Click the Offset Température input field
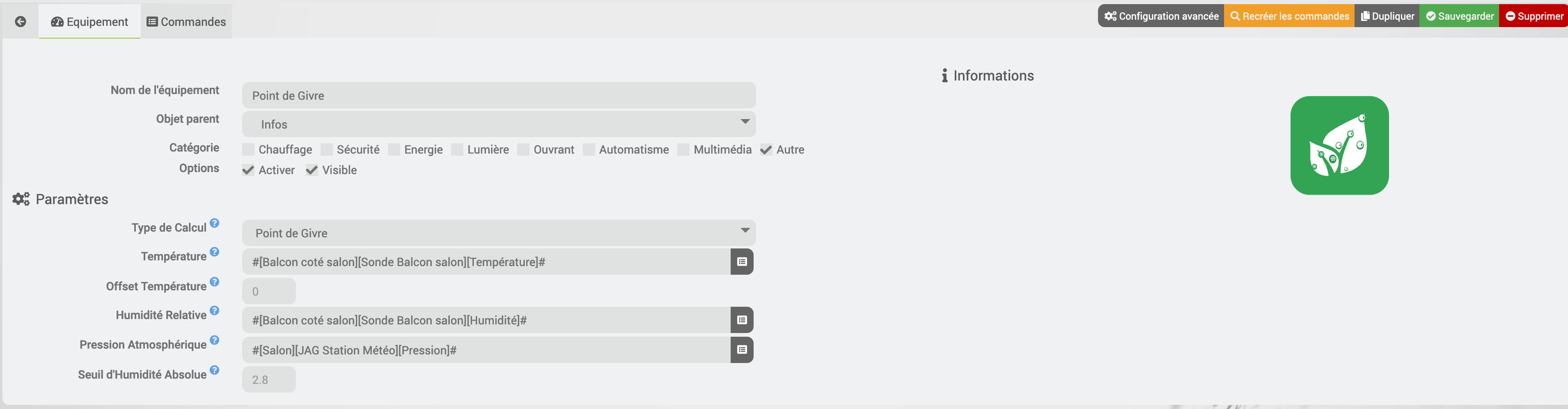This screenshot has height=409, width=1568. pos(269,292)
